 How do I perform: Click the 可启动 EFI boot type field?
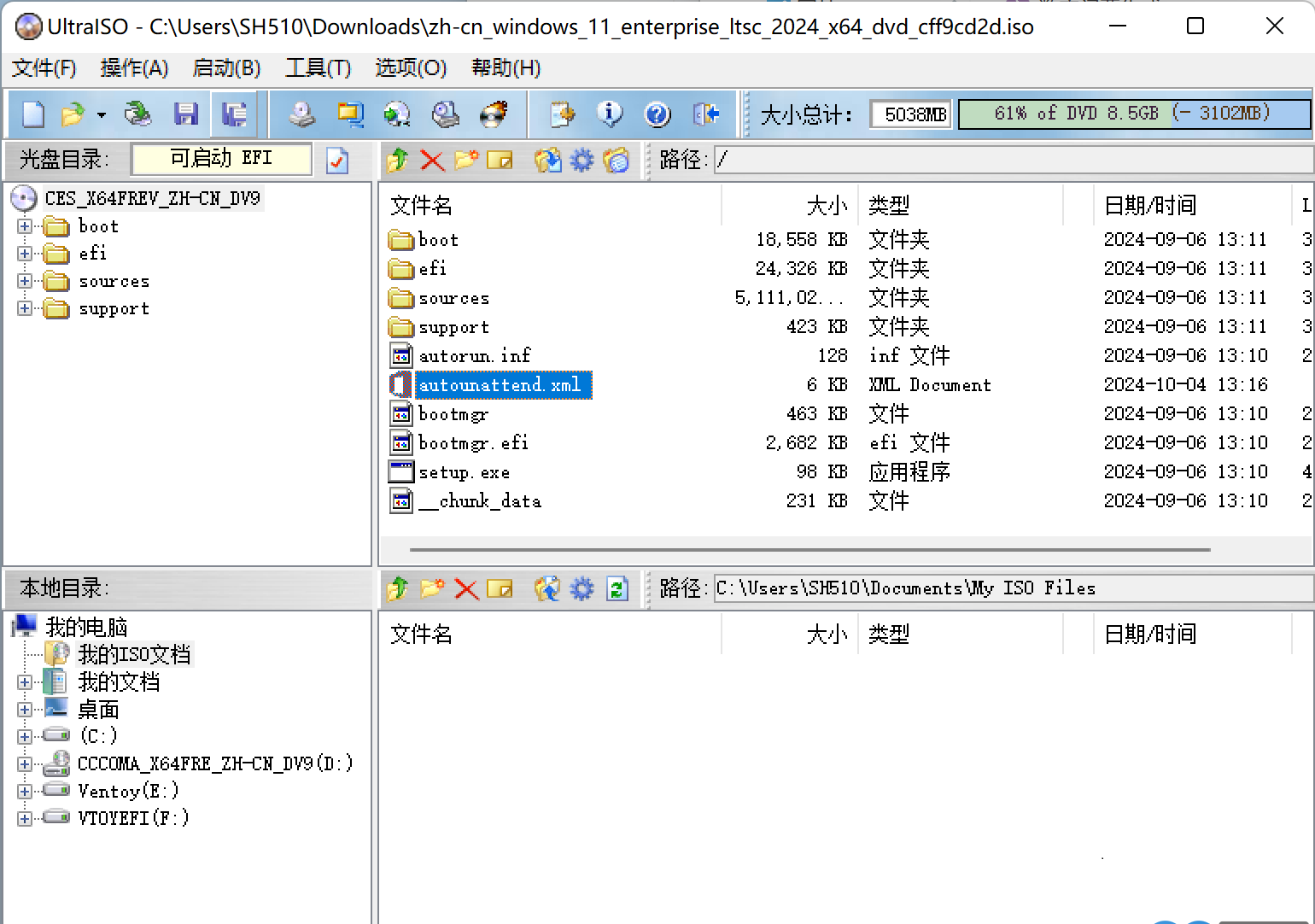(221, 159)
